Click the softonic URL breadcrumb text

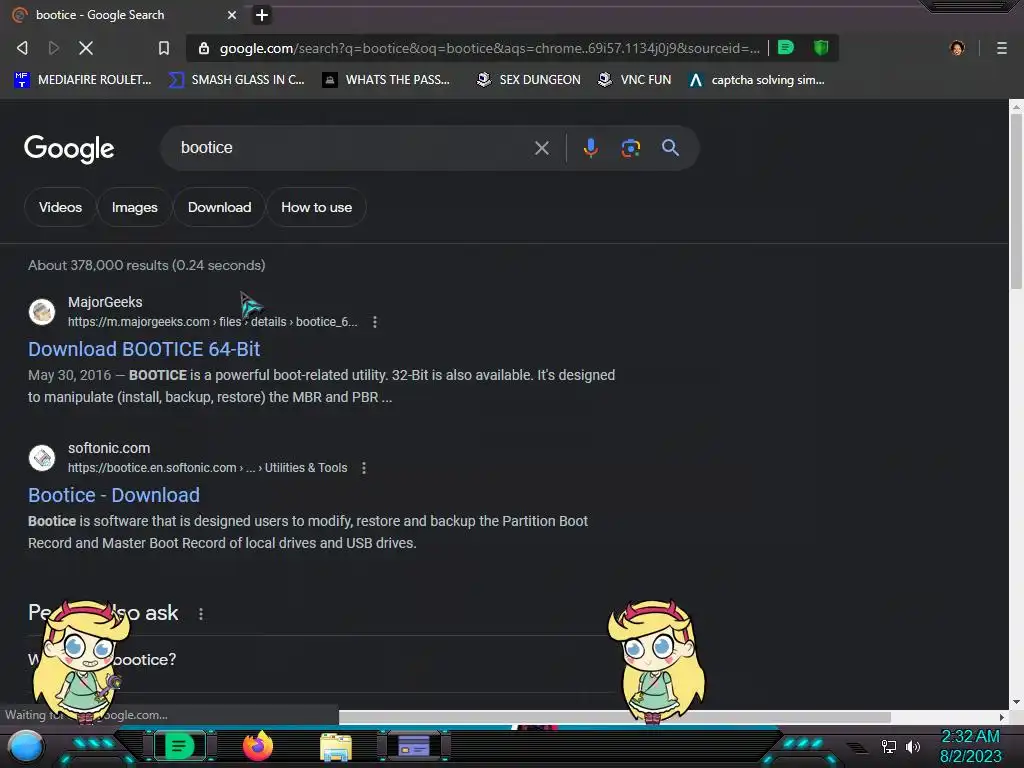coord(207,468)
